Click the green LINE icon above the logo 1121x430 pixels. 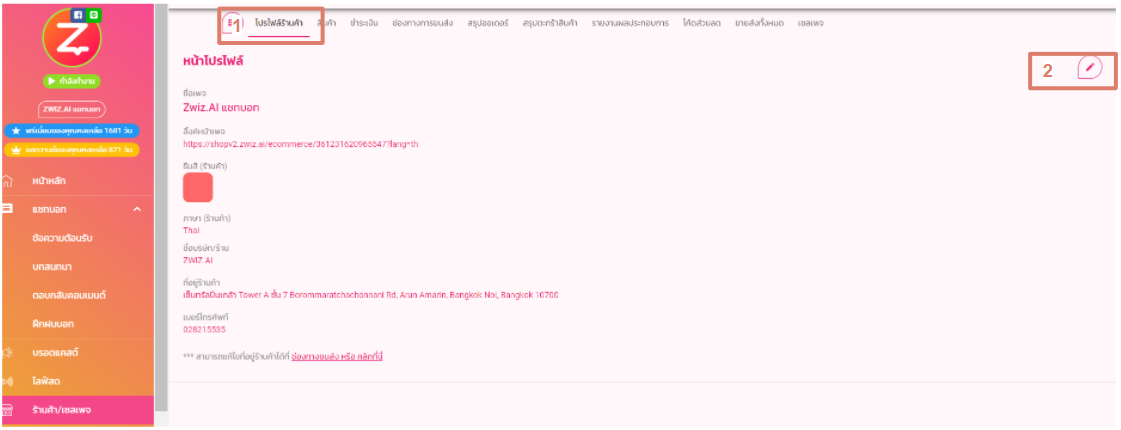click(92, 15)
